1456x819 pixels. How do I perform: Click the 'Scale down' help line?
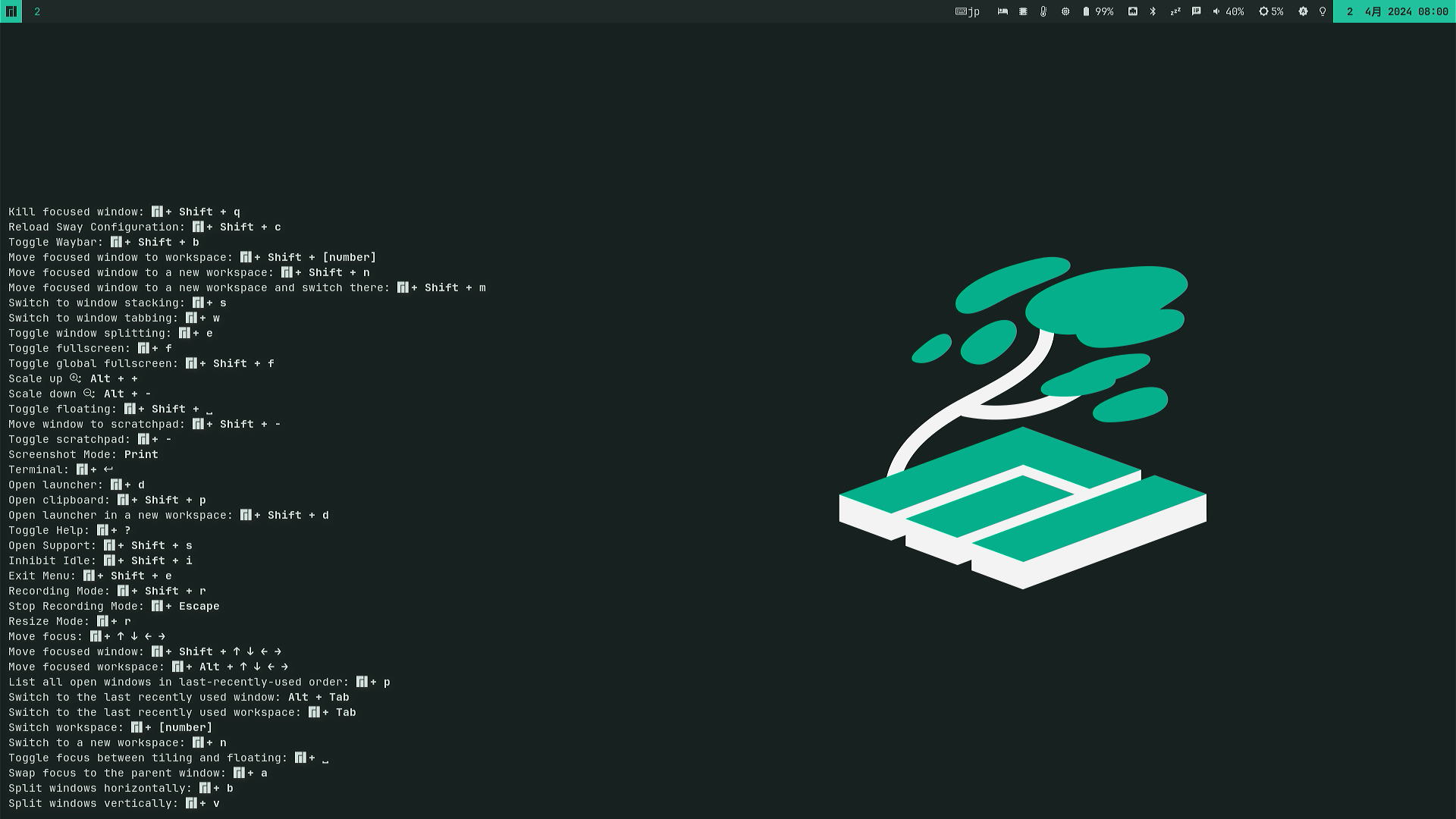pos(80,394)
